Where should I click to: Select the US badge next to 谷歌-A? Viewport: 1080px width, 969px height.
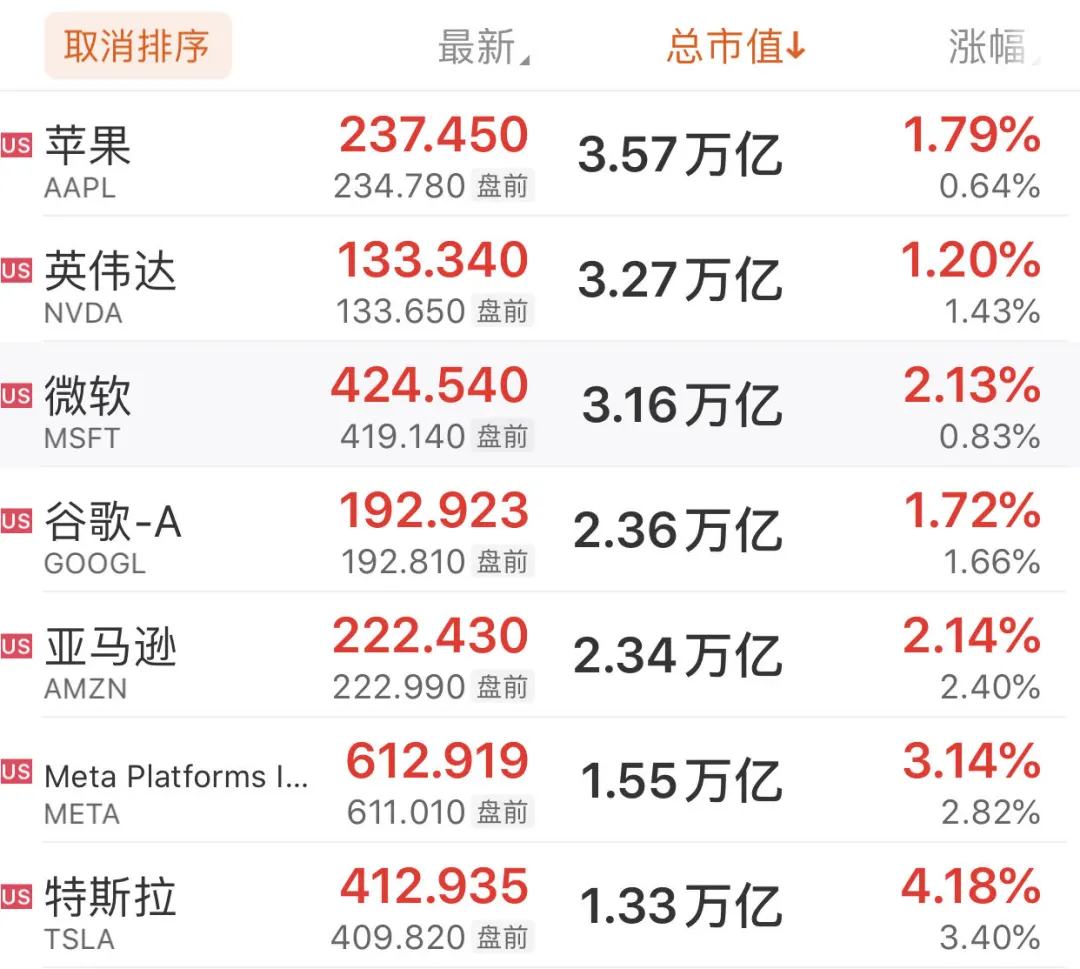pyautogui.click(x=15, y=520)
